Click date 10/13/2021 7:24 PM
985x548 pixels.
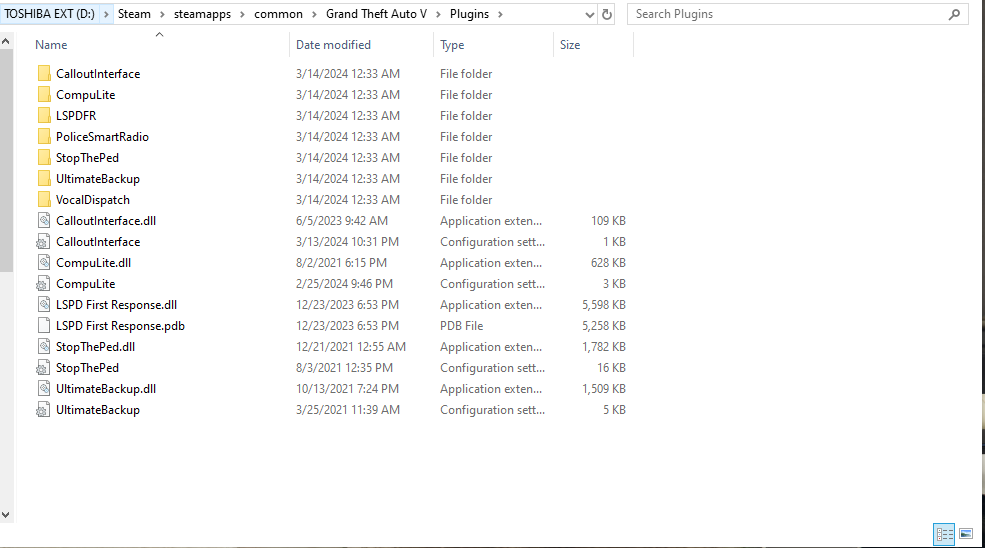point(347,389)
